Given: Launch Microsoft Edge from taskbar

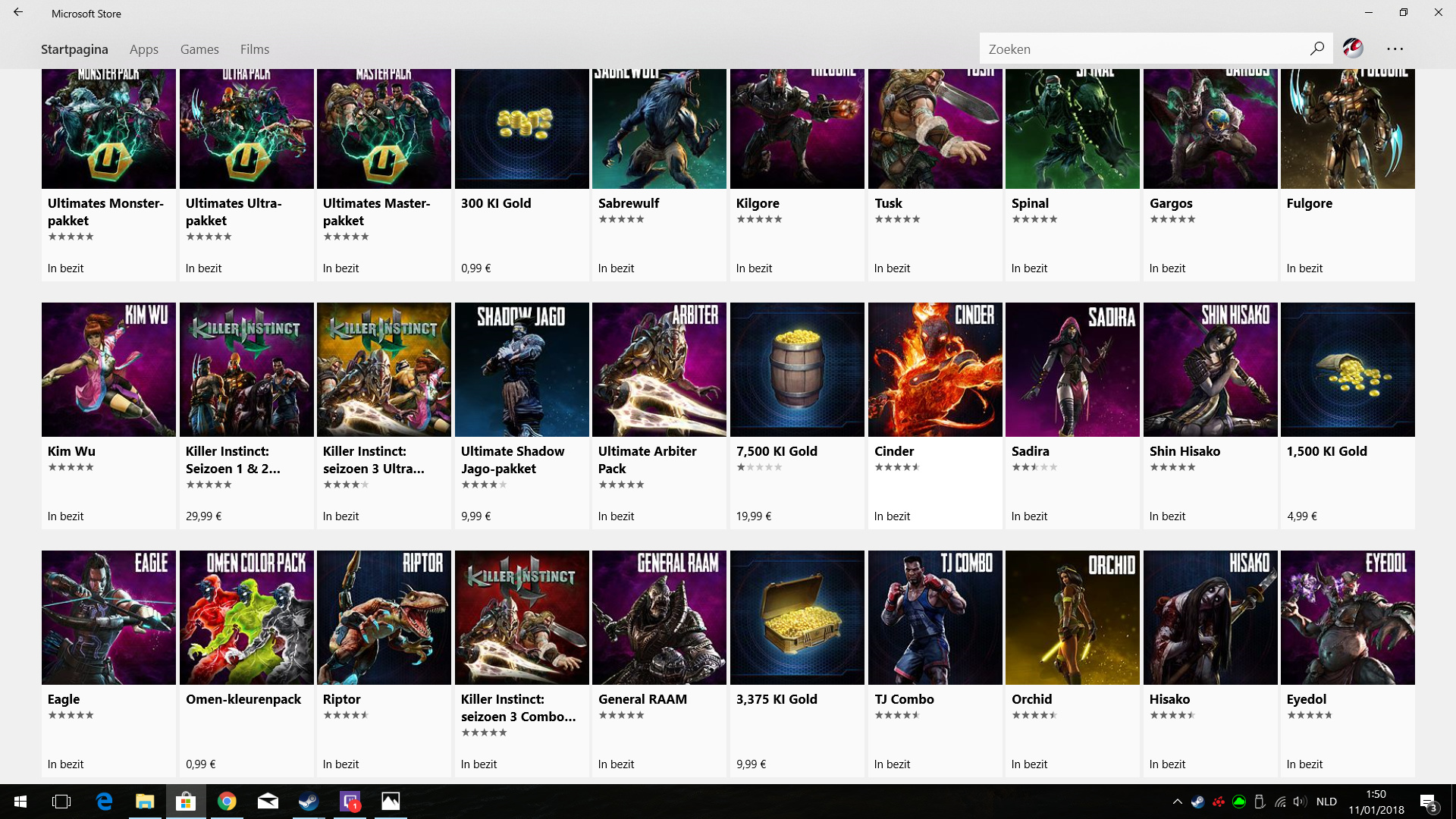Looking at the screenshot, I should 104,802.
